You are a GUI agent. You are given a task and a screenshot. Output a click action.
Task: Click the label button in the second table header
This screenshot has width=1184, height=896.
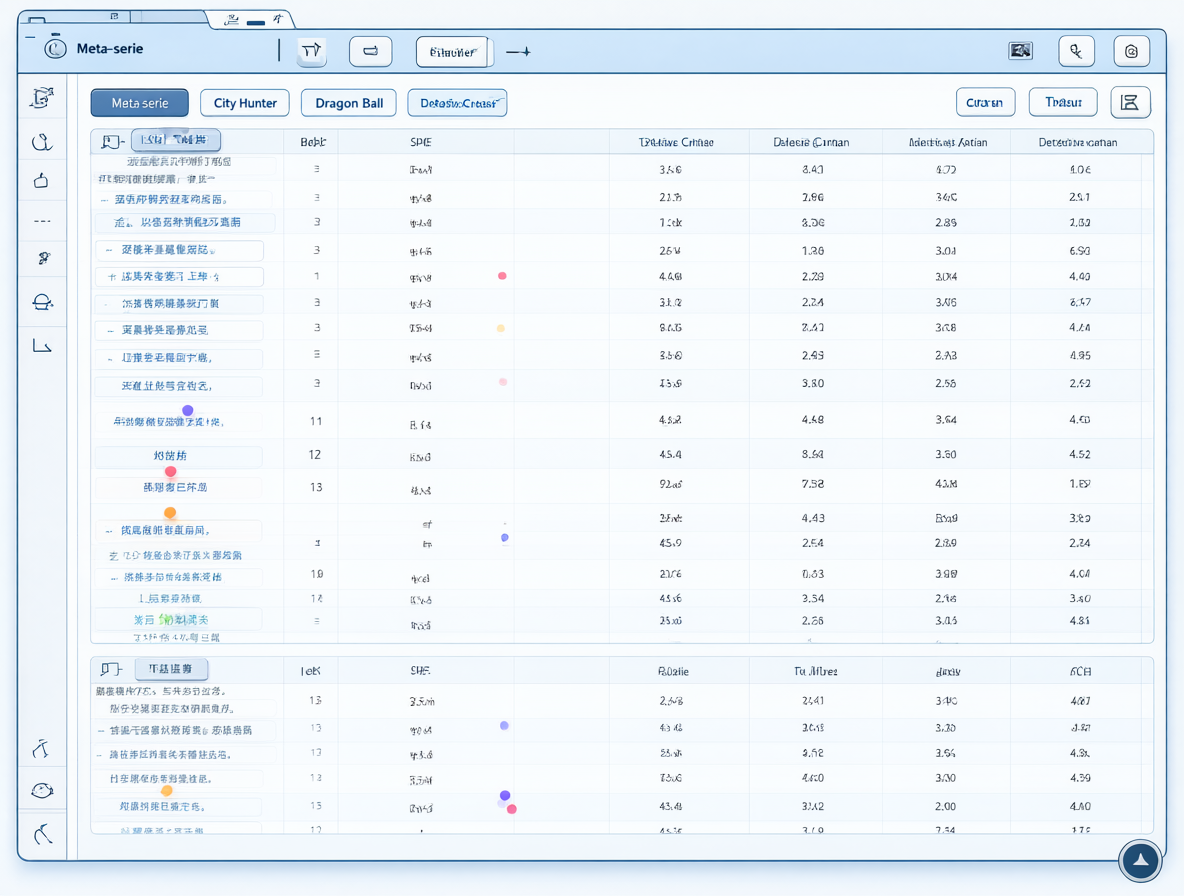click(171, 669)
